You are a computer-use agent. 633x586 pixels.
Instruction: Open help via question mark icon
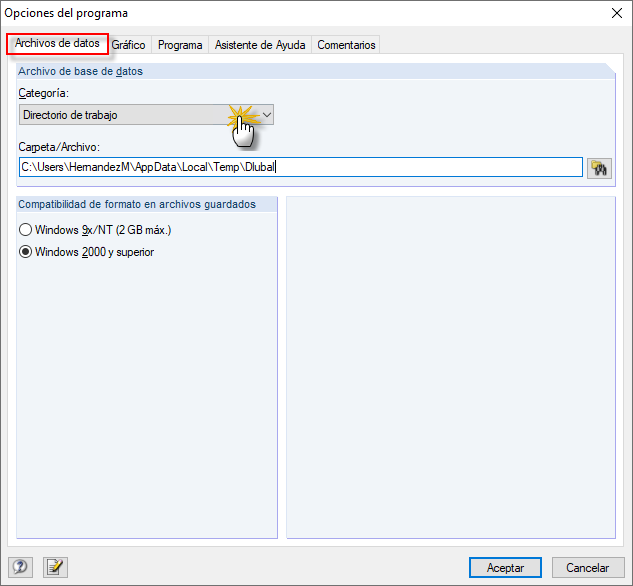21,567
